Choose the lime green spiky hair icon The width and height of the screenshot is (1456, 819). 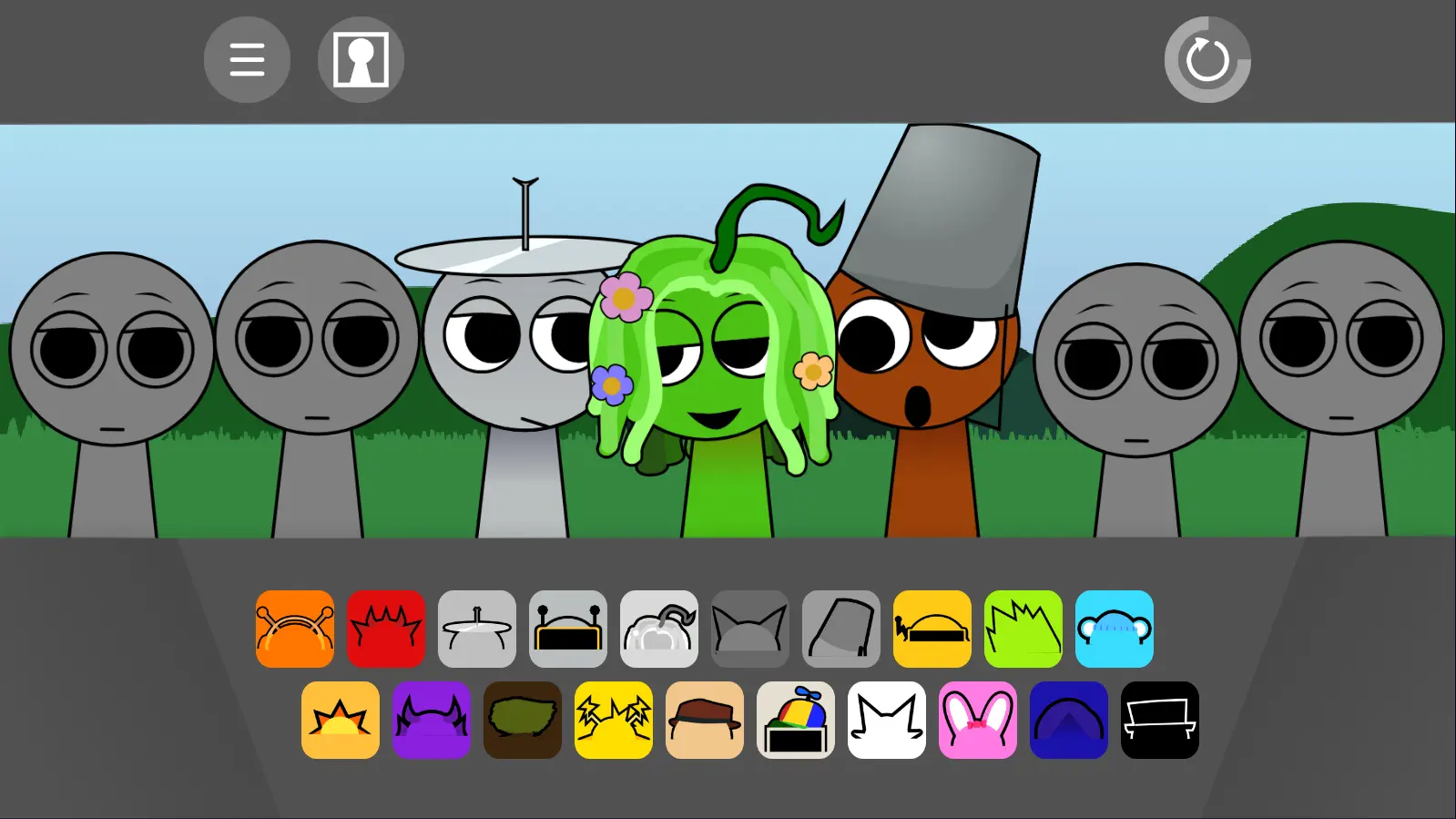[x=1023, y=629]
